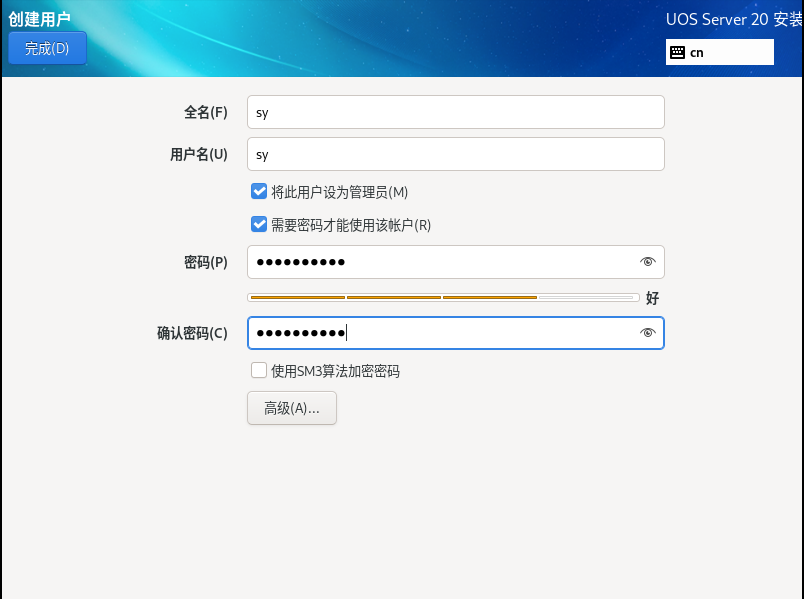Screen dimensions: 804x599
Task: Click the 密码(P) label
Action: coord(206,263)
